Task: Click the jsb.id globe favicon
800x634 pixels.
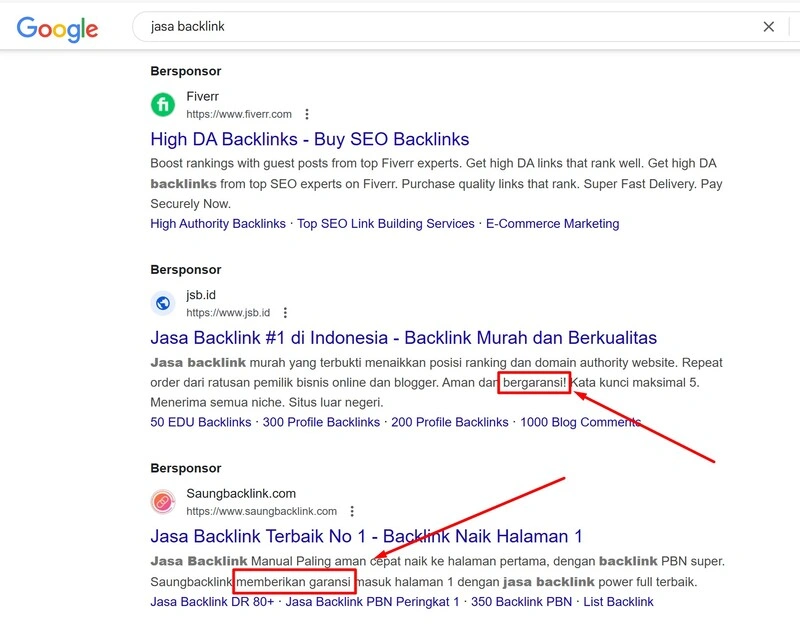Action: (x=163, y=303)
